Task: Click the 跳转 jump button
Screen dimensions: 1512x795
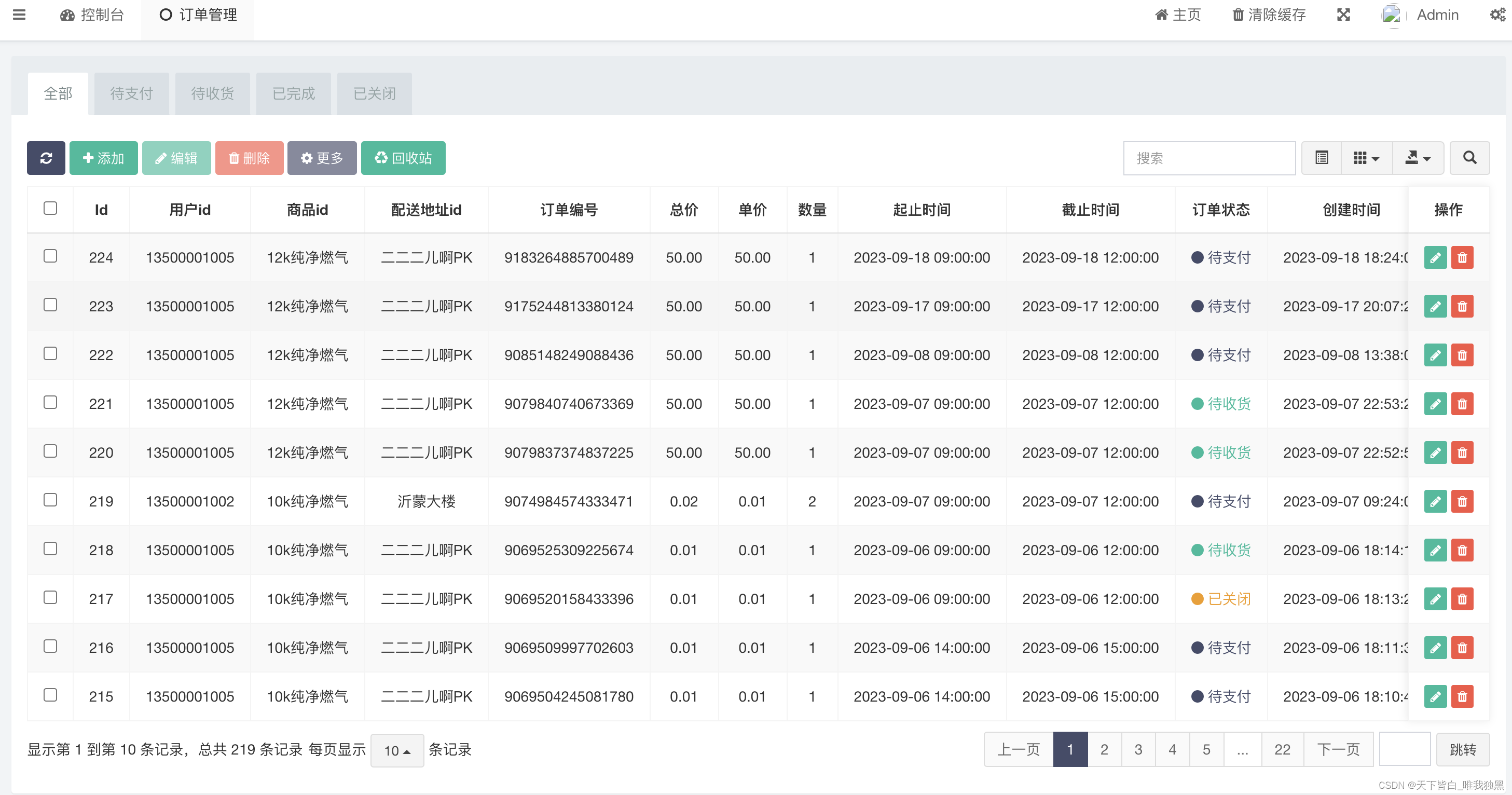Action: click(x=1463, y=750)
